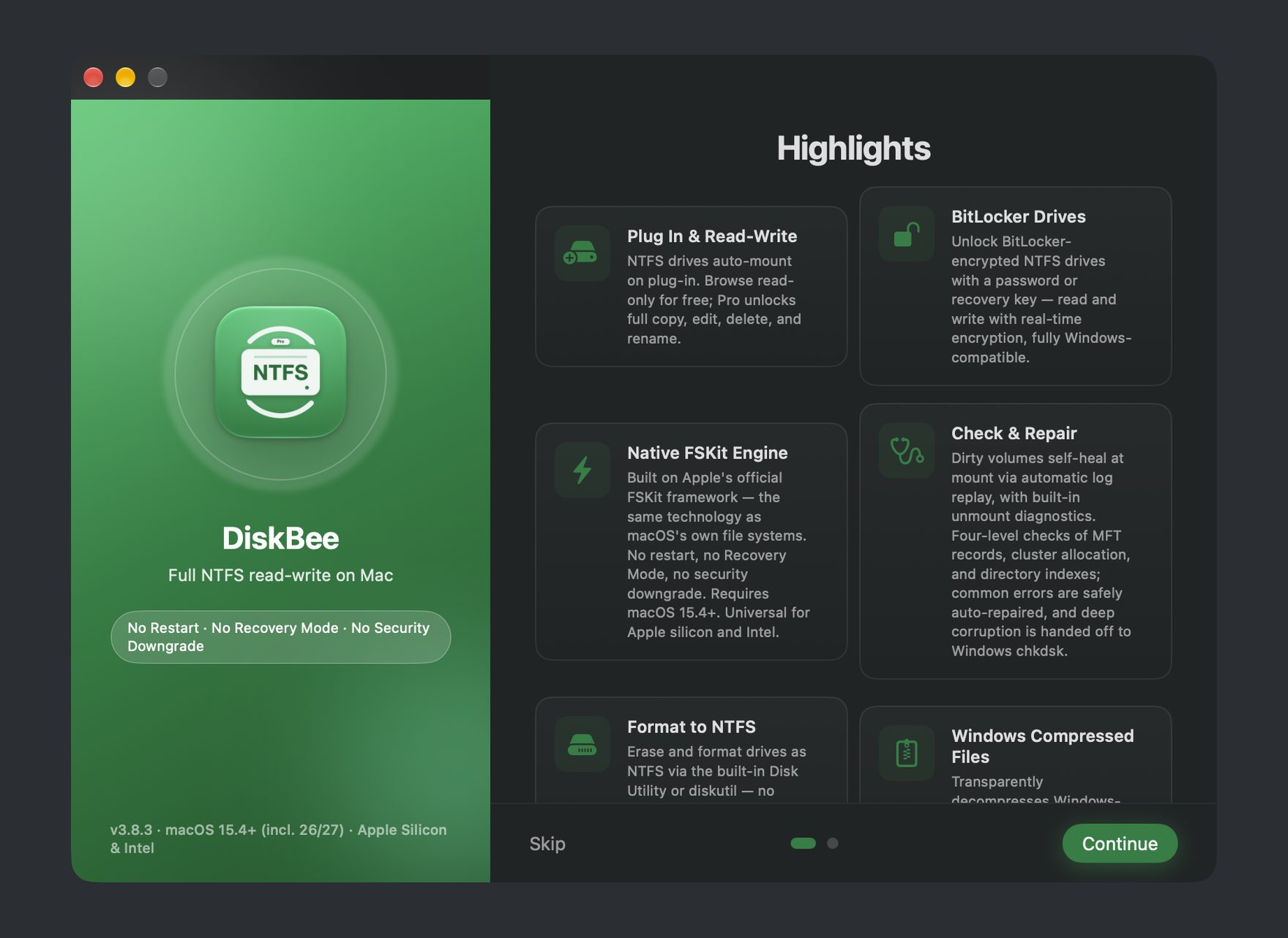Click the BitLocker Drives unlock icon
Screen dimensions: 1288x938
pyautogui.click(x=906, y=234)
